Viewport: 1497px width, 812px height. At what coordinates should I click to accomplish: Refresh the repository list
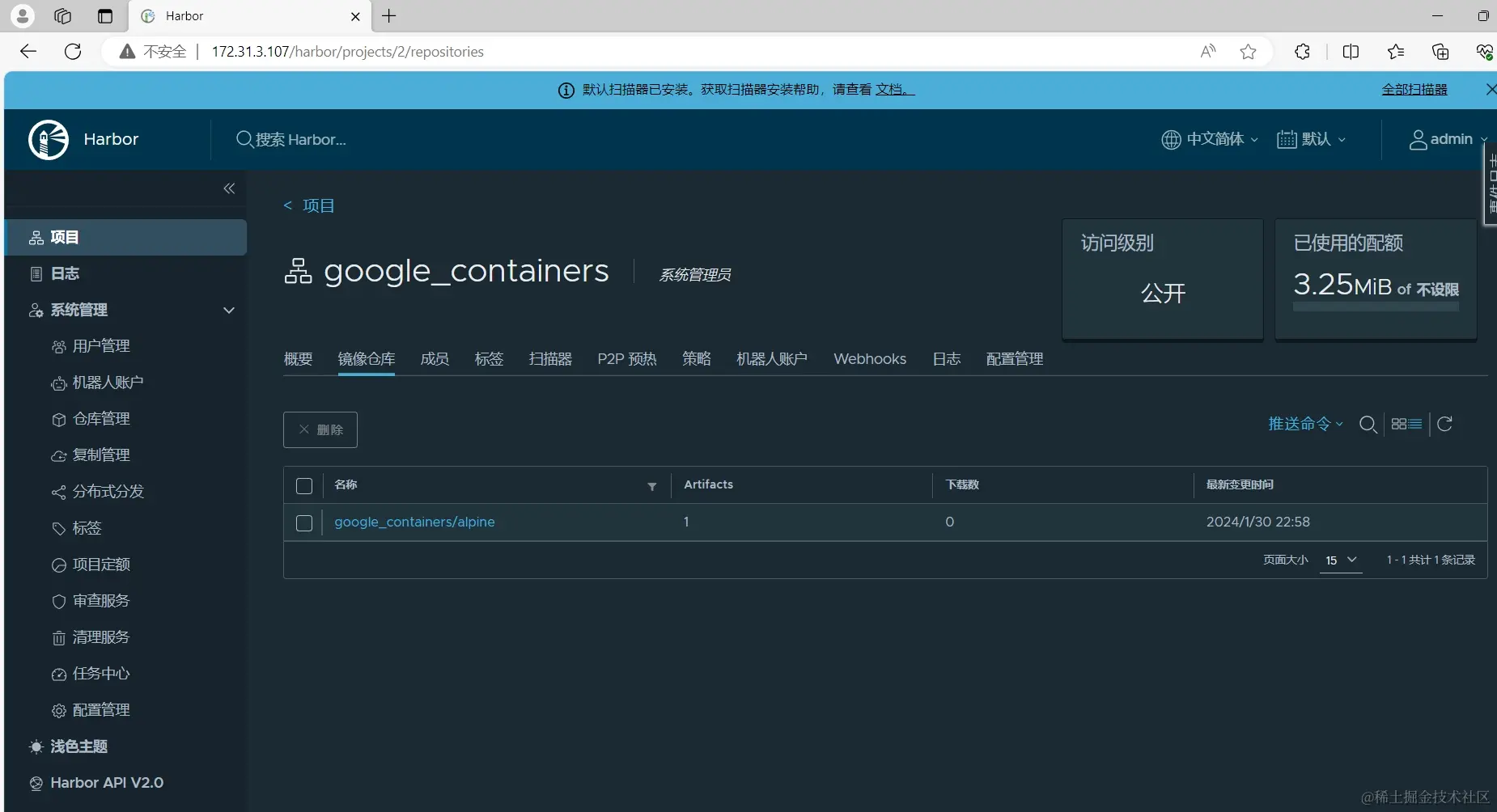point(1445,424)
